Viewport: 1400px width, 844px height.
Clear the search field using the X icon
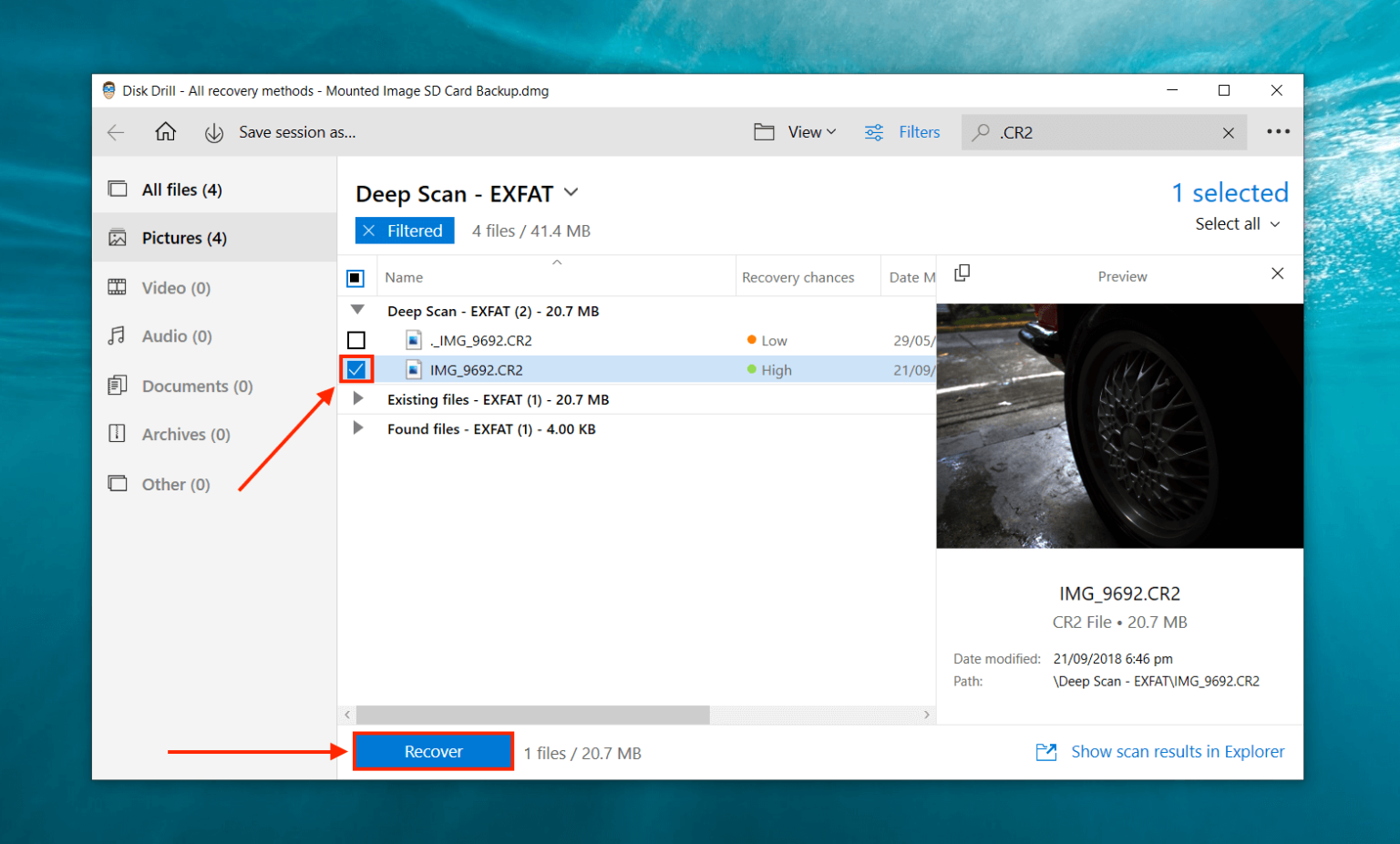(x=1228, y=132)
